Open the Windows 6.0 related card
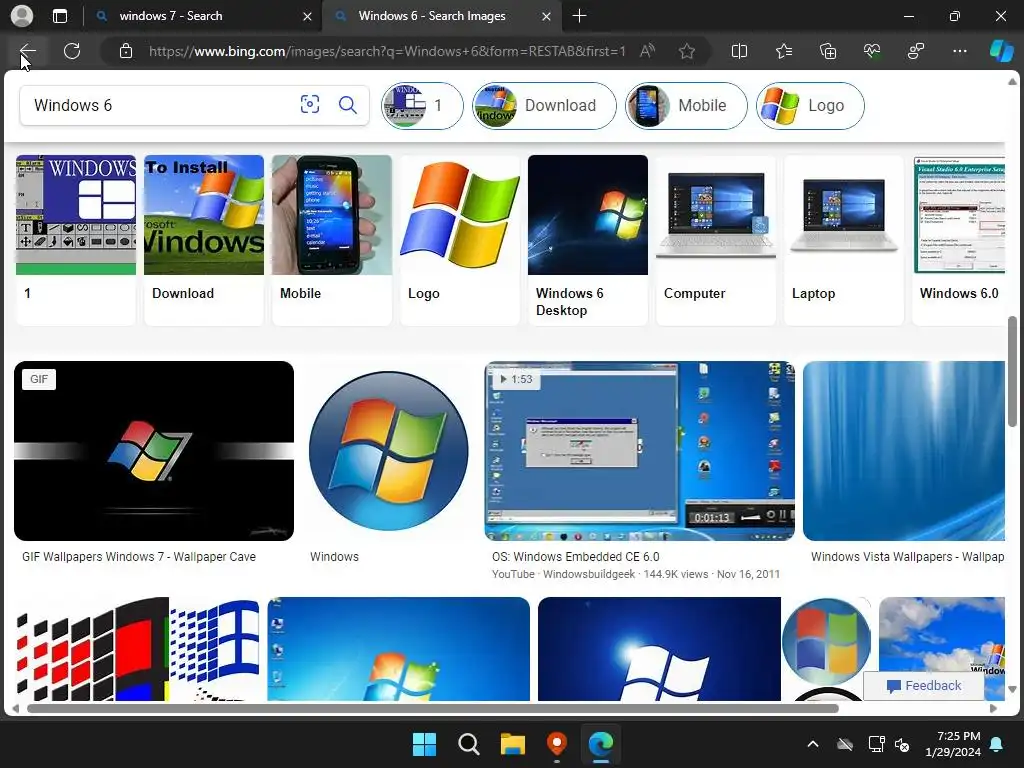This screenshot has width=1024, height=768. click(x=958, y=239)
